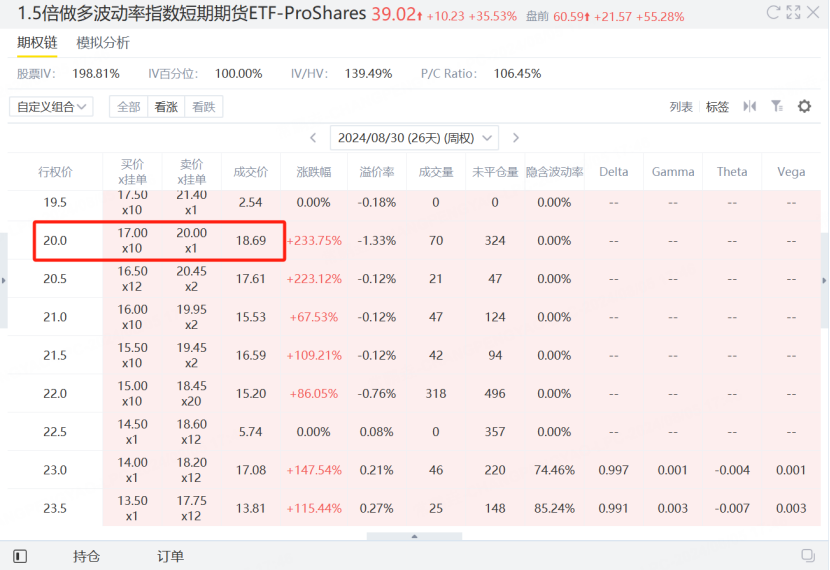Click the filter funnel icon
830x570 pixels.
[x=777, y=106]
